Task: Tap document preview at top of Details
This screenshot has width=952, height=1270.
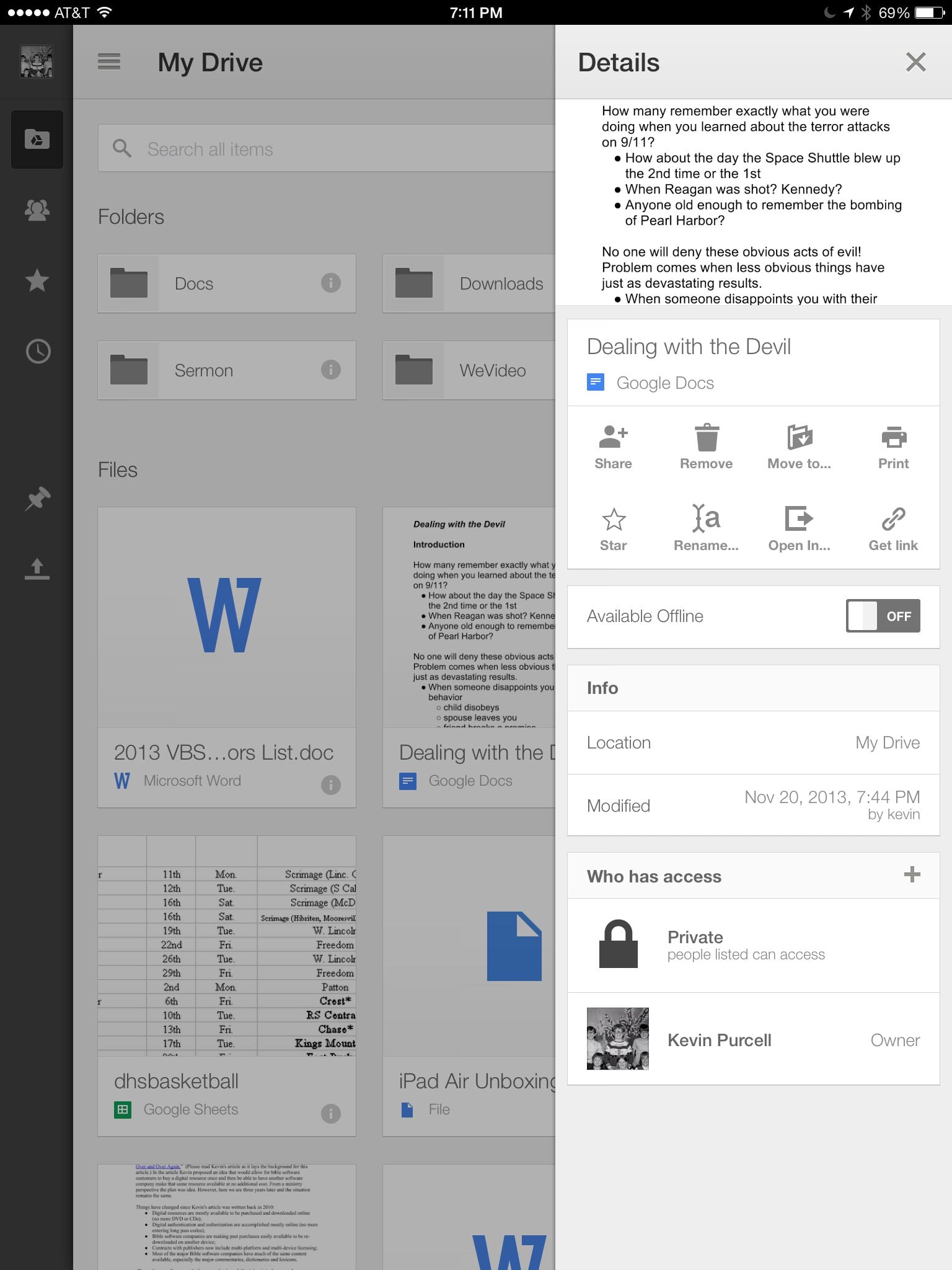Action: click(754, 202)
